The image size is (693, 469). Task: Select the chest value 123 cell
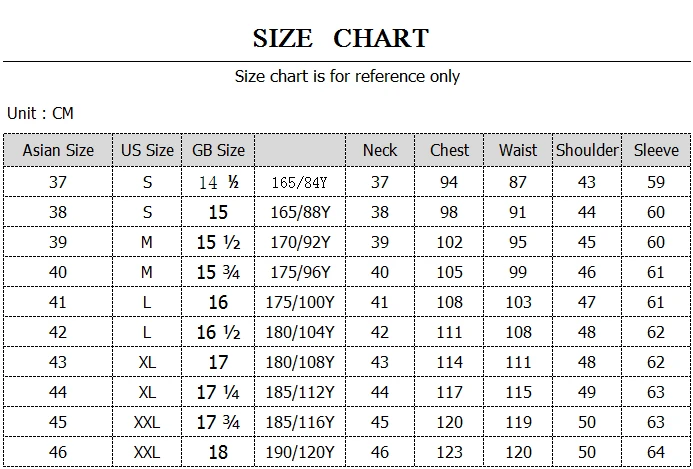[x=449, y=452]
